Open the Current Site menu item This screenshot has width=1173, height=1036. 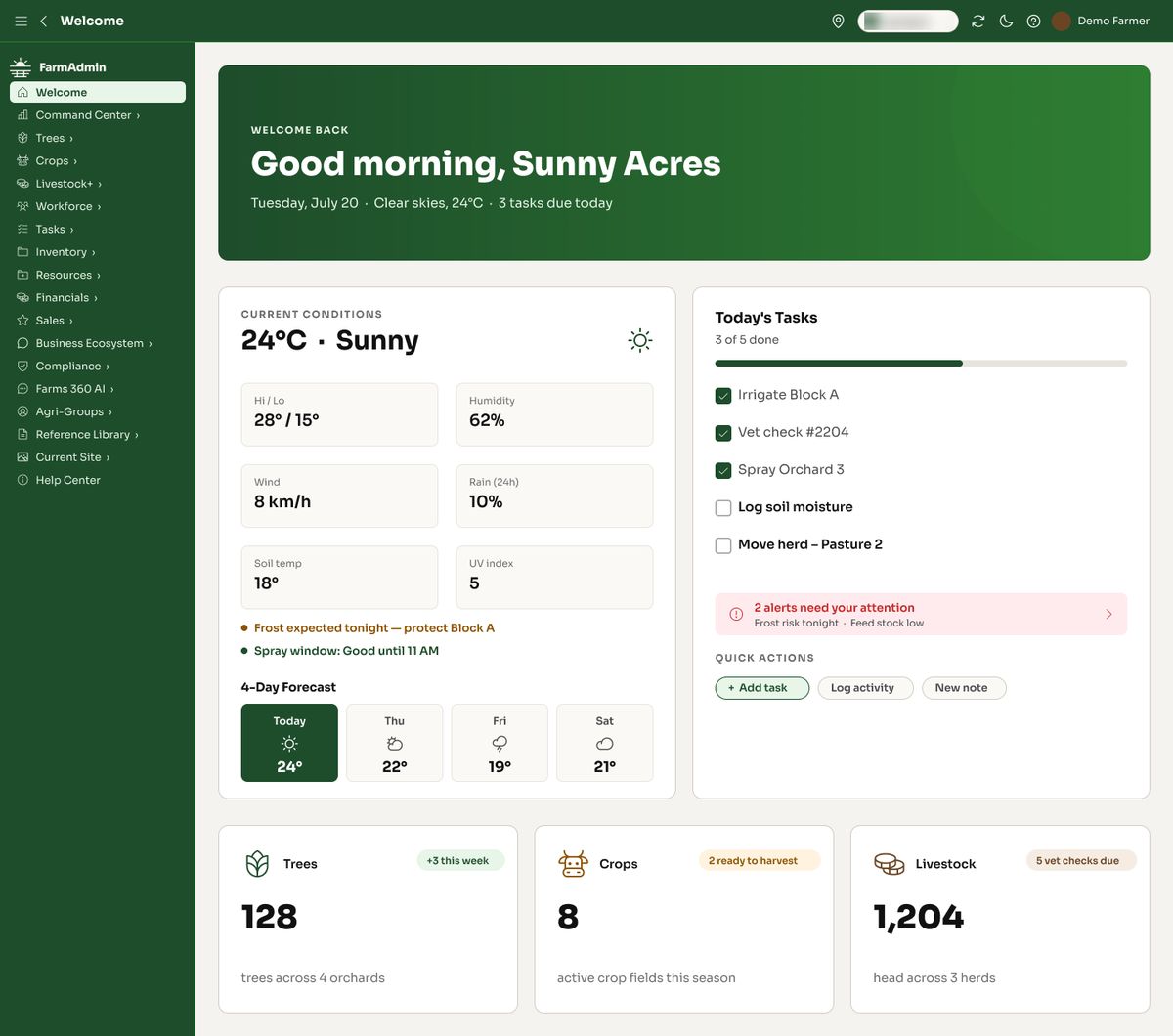point(98,457)
